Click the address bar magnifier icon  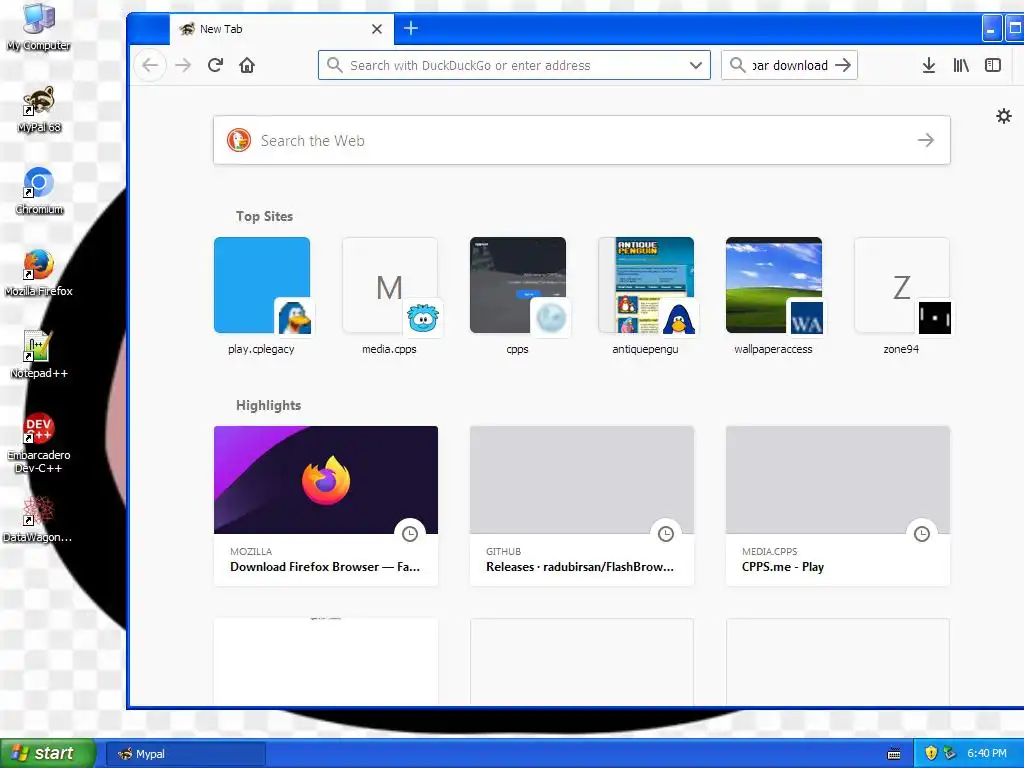click(334, 65)
